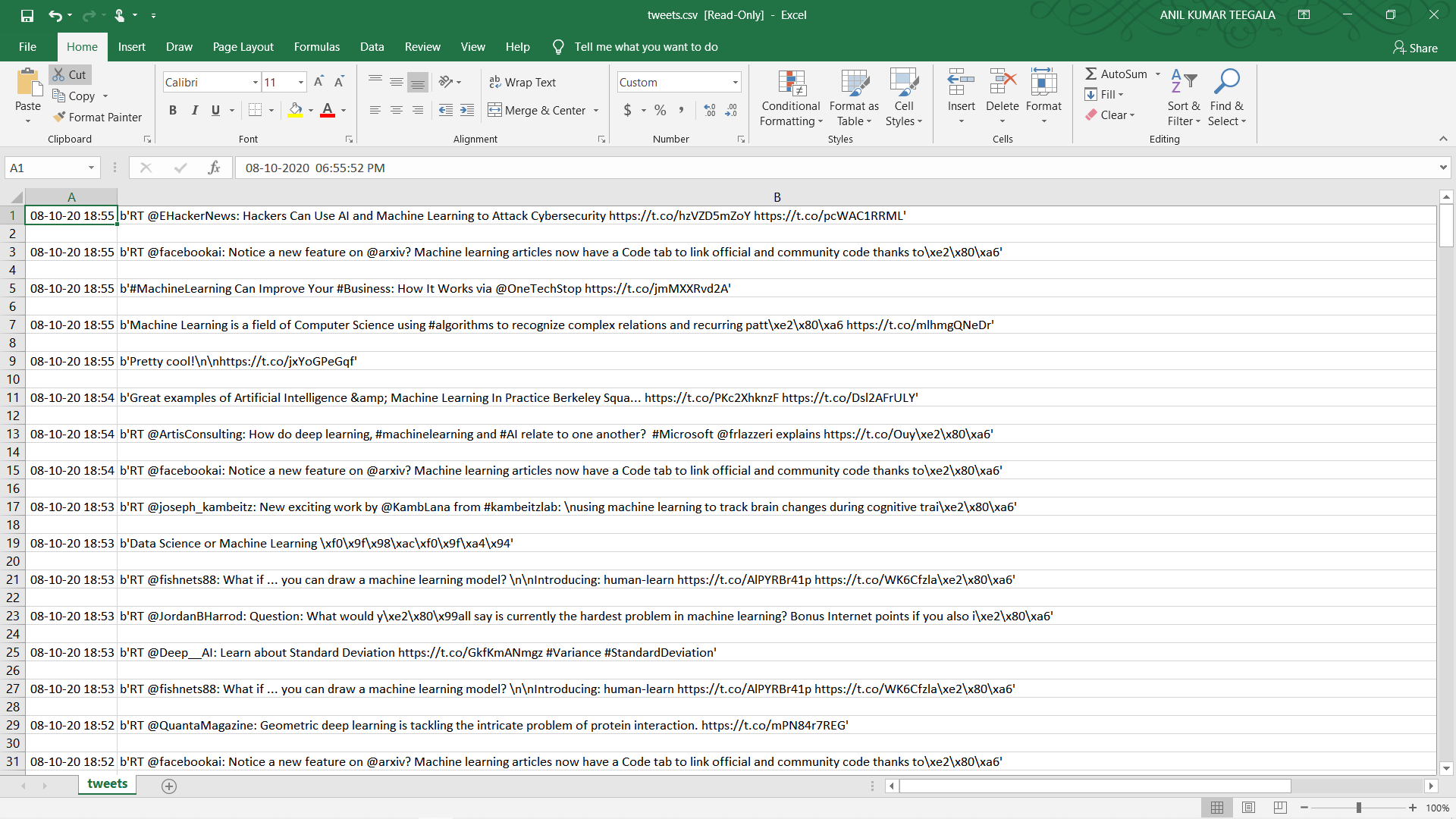Apply yellow fill color to the cell
Screen dimensions: 1456x819
(x=296, y=110)
